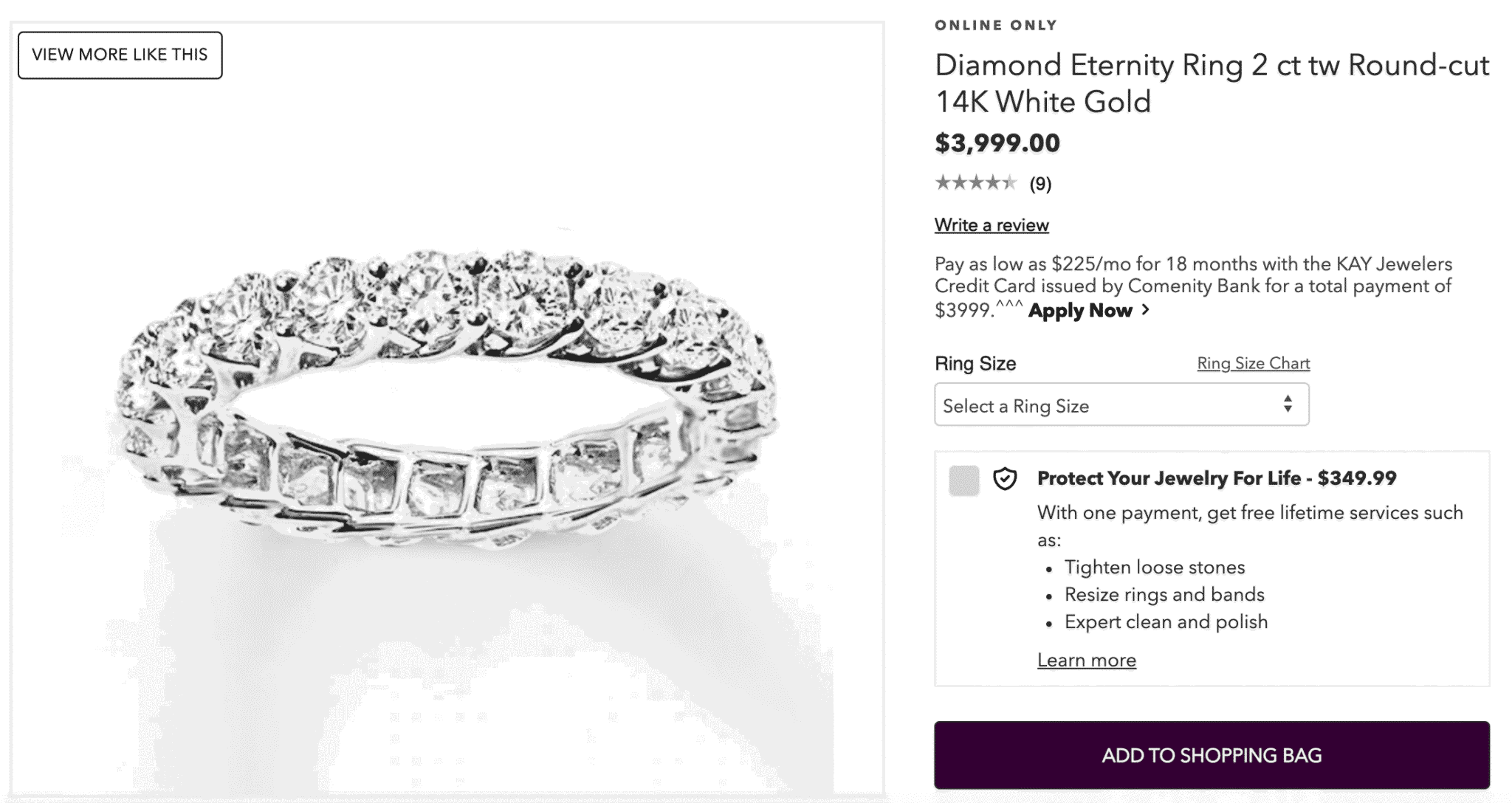Click Write a review

pos(992,225)
